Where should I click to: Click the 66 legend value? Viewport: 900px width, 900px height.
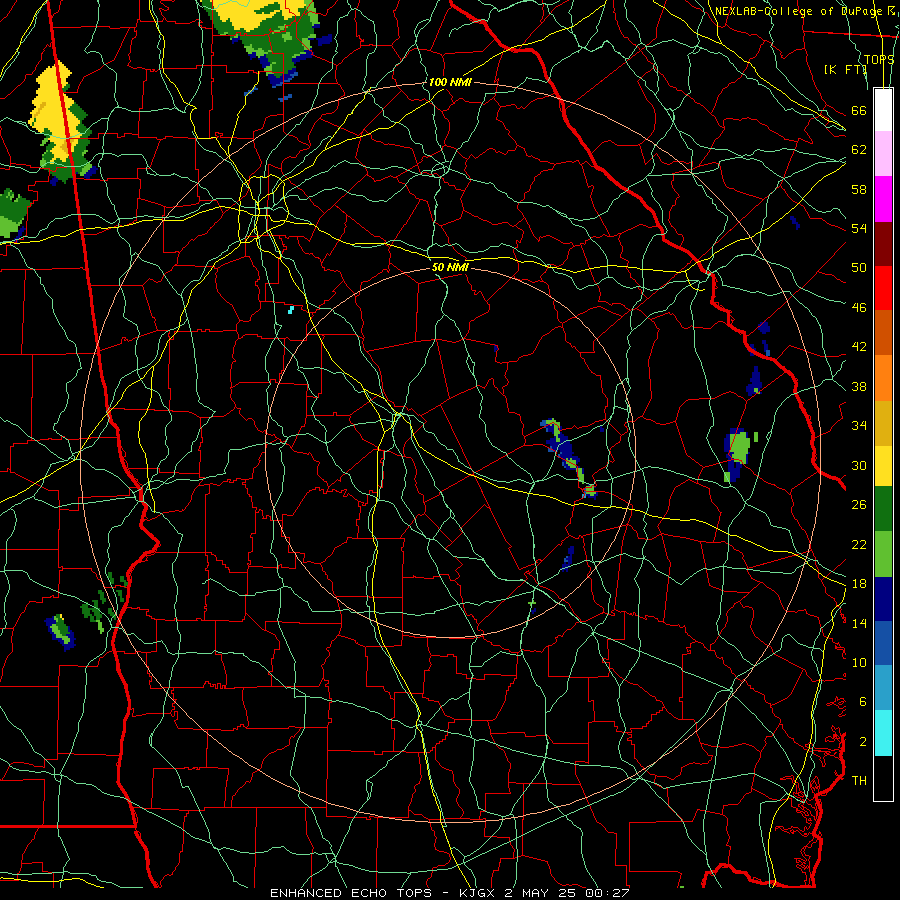click(x=859, y=110)
